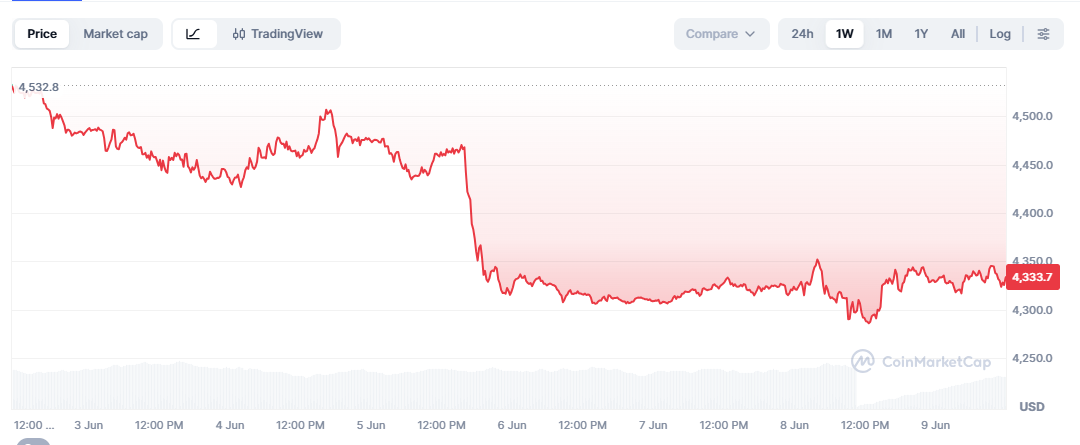Open the Compare dropdown
Image resolution: width=1080 pixels, height=445 pixels.
coord(721,34)
